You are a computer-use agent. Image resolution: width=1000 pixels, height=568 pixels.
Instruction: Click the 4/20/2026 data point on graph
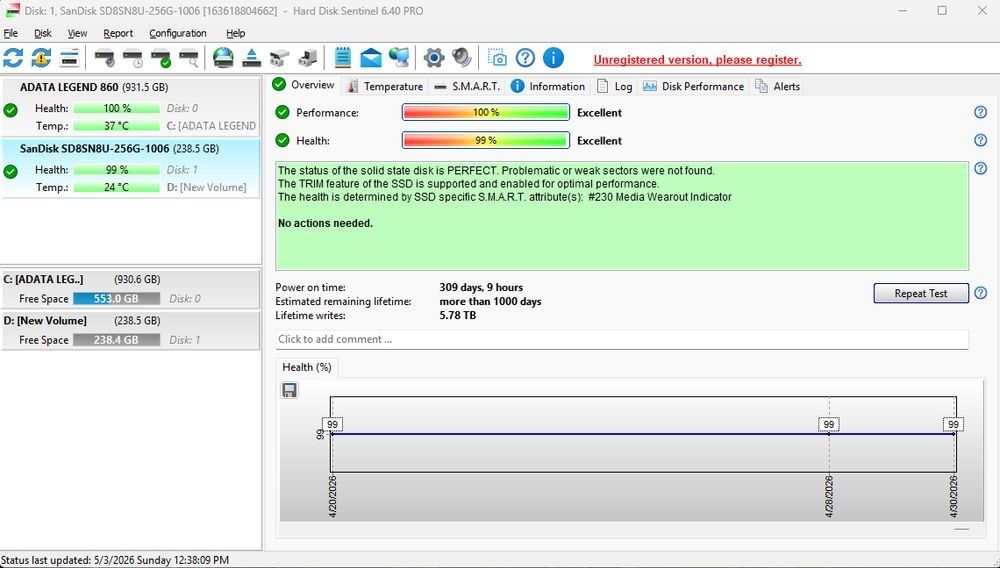click(331, 434)
